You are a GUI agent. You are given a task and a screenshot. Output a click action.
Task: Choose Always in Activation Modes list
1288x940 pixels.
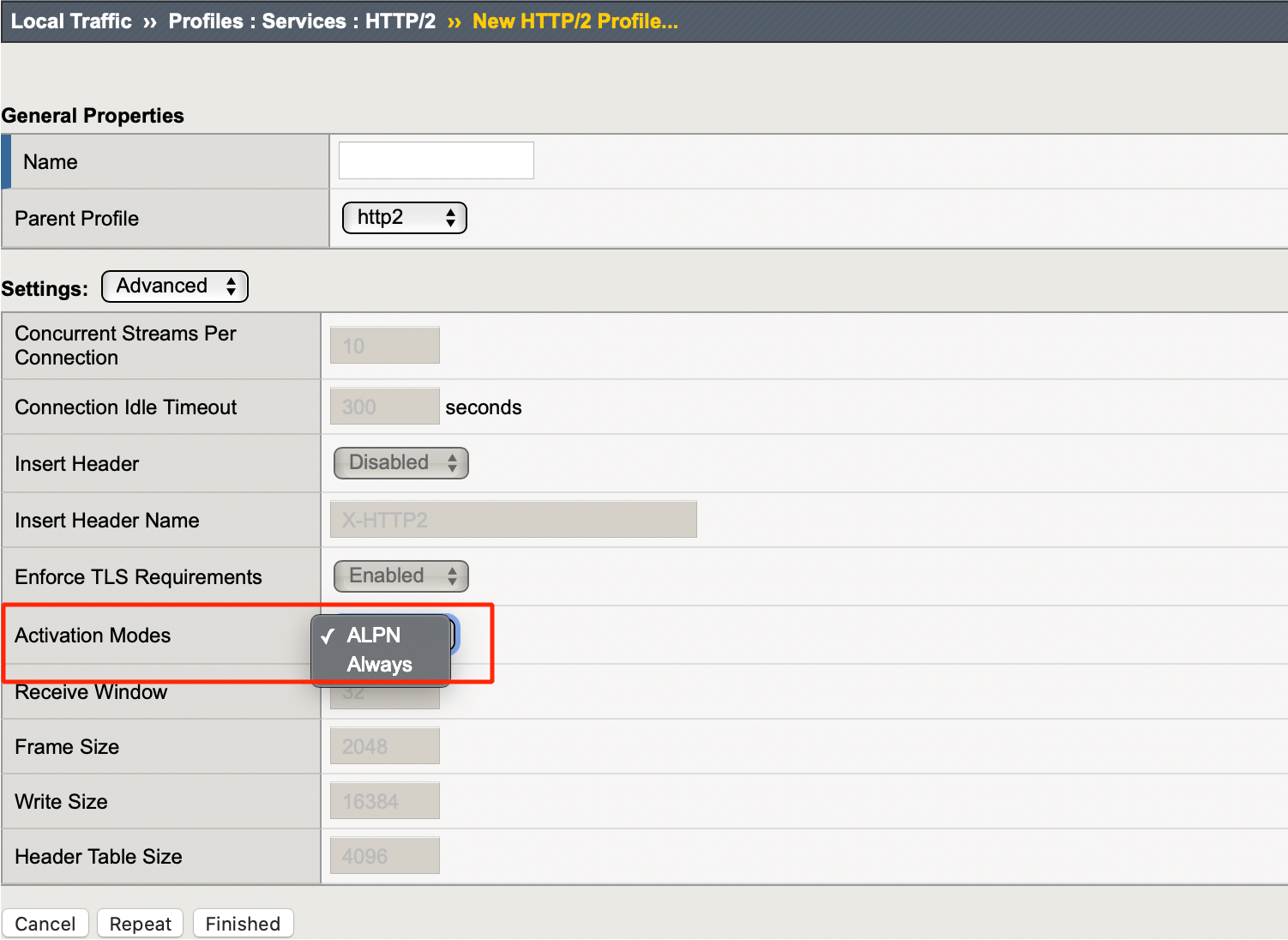coord(379,665)
